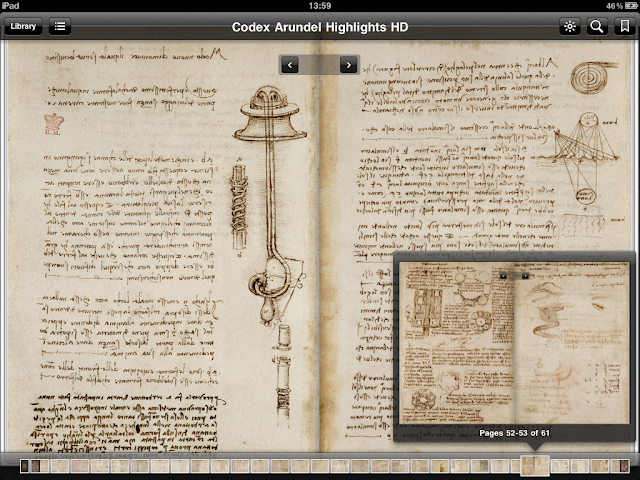The height and width of the screenshot is (480, 640).
Task: Select the highlighted pages 52-53 strip thumbnail
Action: pyautogui.click(x=535, y=466)
